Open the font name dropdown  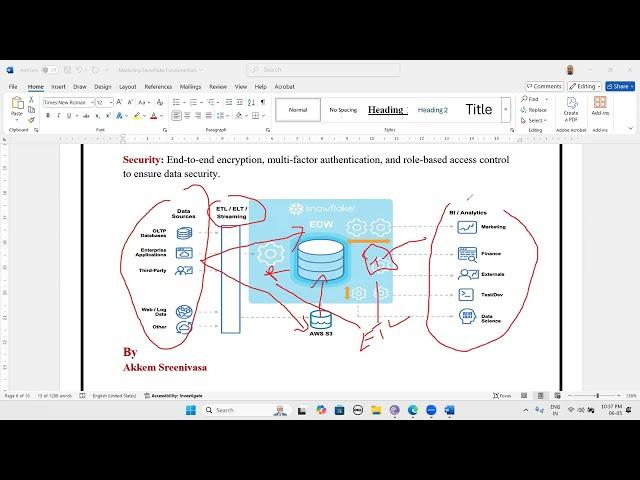click(x=92, y=102)
